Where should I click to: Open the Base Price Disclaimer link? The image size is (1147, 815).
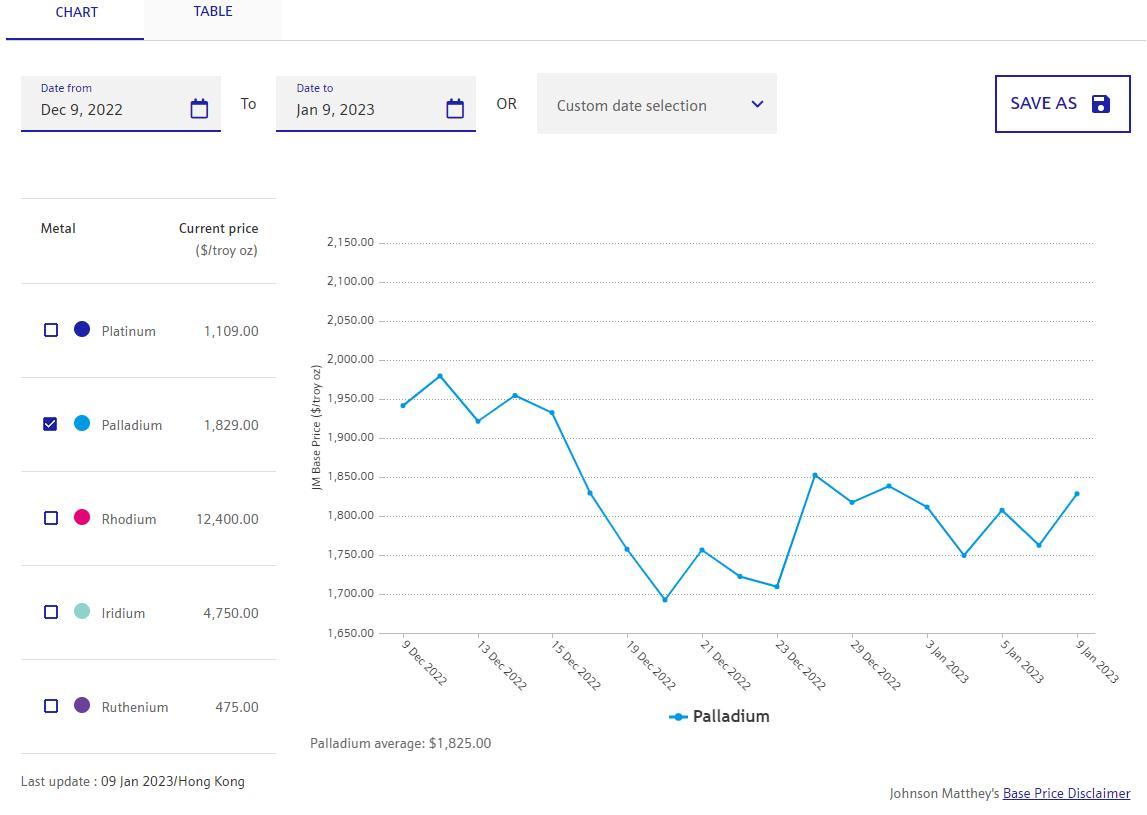coord(1066,793)
